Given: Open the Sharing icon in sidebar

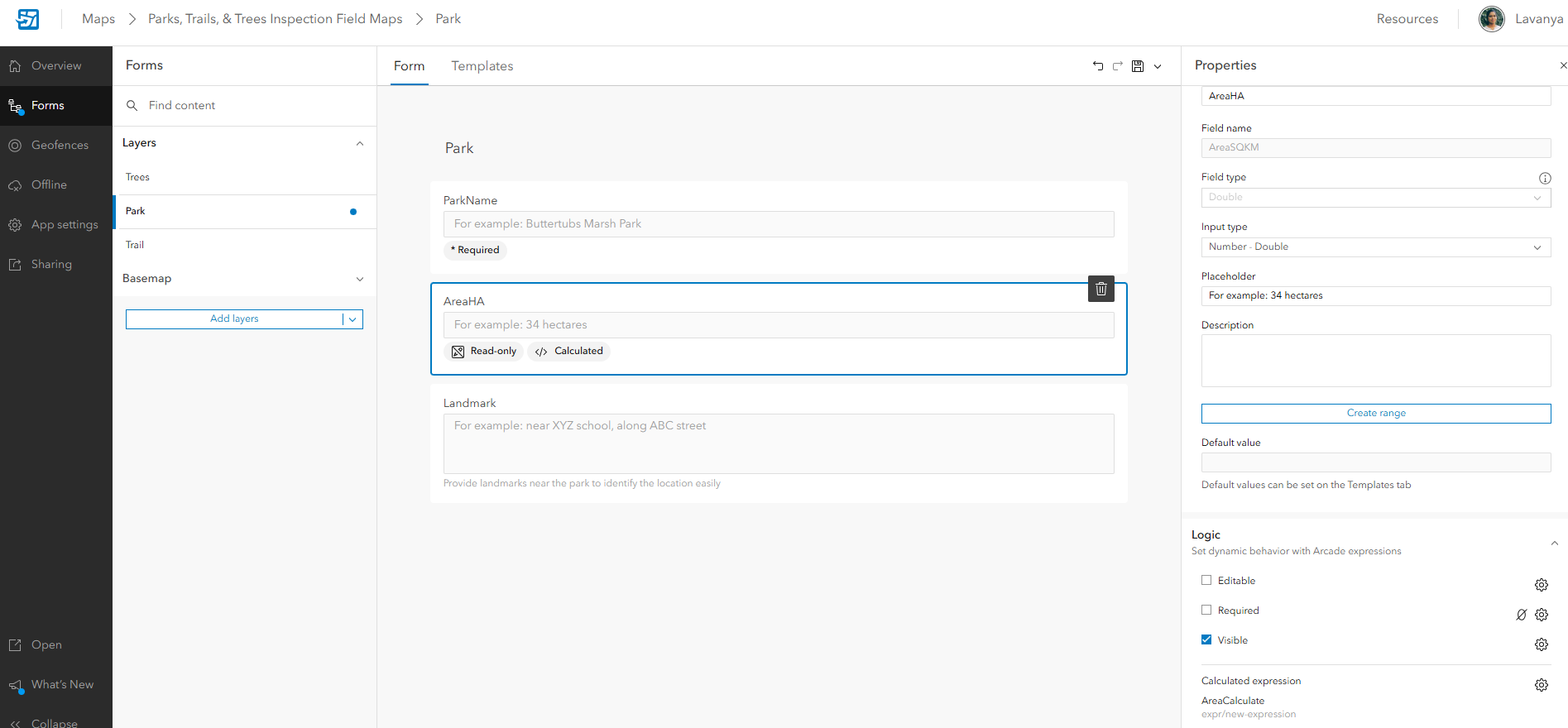Looking at the screenshot, I should tap(15, 265).
